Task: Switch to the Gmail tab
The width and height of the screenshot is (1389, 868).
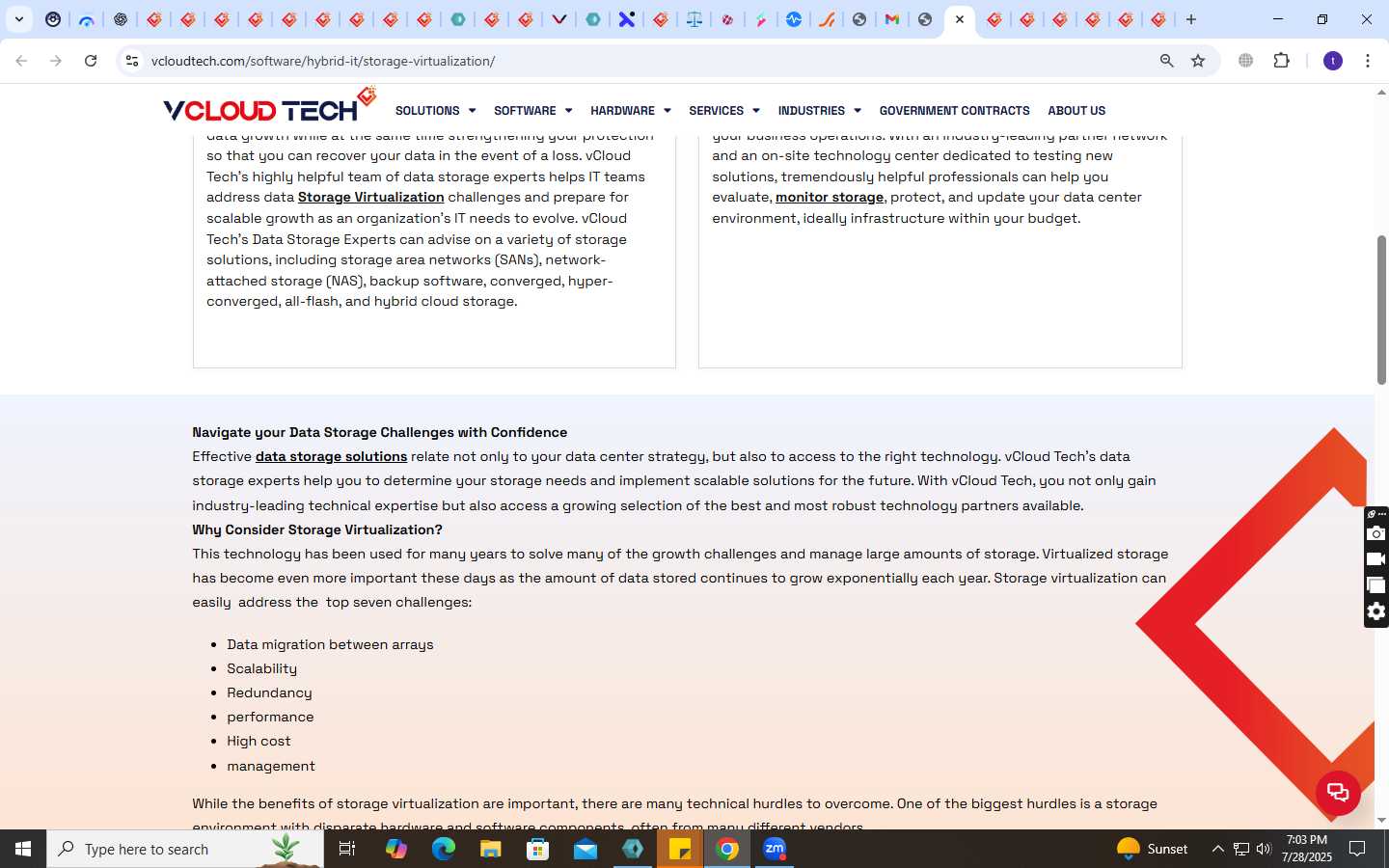Action: coord(892,19)
